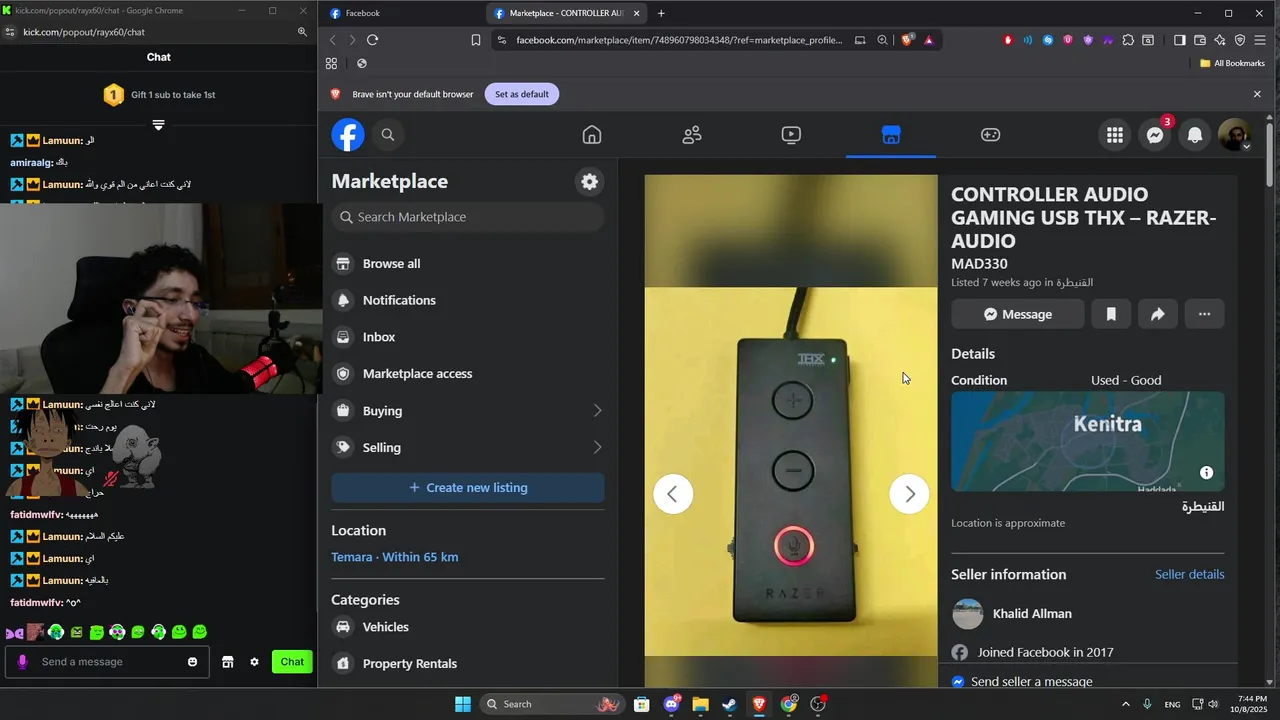This screenshot has width=1280, height=720.
Task: Click the Facebook logo
Action: (348, 135)
